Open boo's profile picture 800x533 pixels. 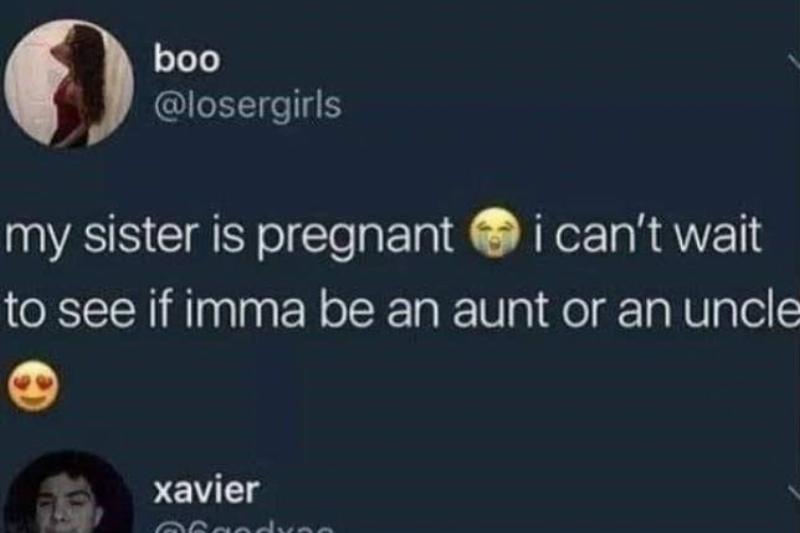[x=69, y=84]
